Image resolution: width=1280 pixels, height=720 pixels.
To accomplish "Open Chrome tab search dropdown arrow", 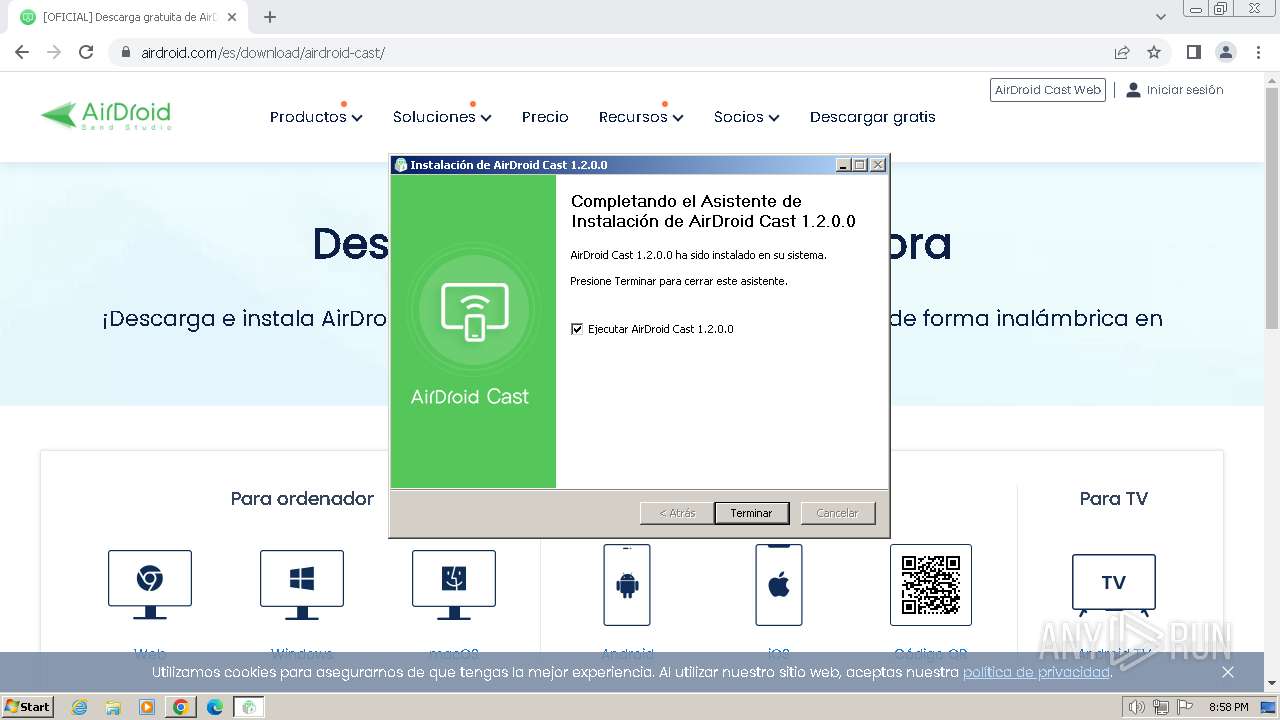I will tap(1161, 17).
